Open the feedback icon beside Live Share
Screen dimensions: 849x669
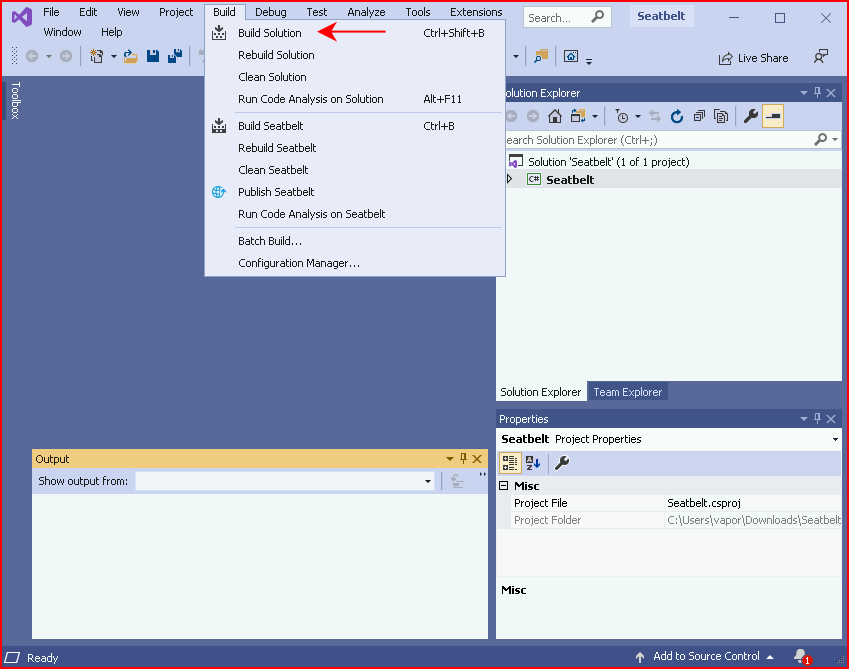tap(821, 57)
